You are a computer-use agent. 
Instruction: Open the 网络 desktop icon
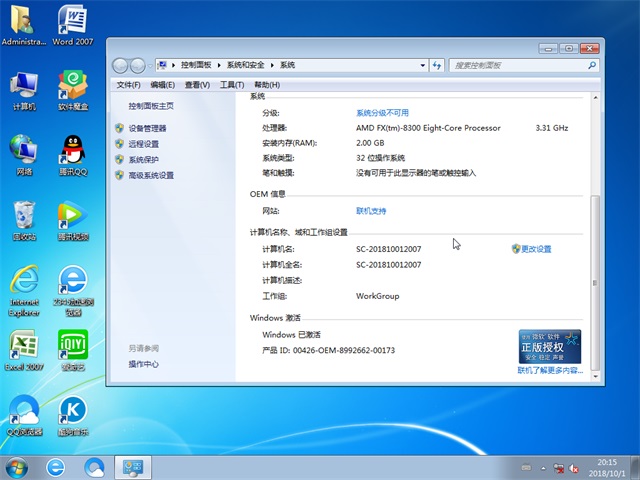[24, 155]
